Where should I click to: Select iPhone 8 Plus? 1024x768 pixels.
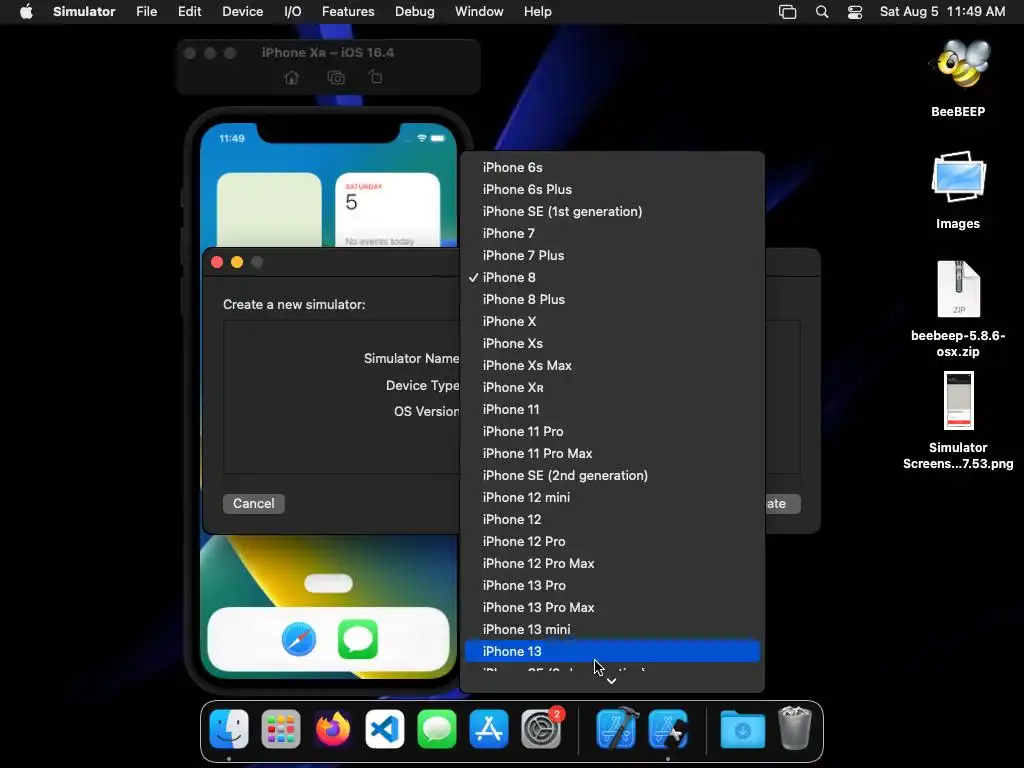612,299
